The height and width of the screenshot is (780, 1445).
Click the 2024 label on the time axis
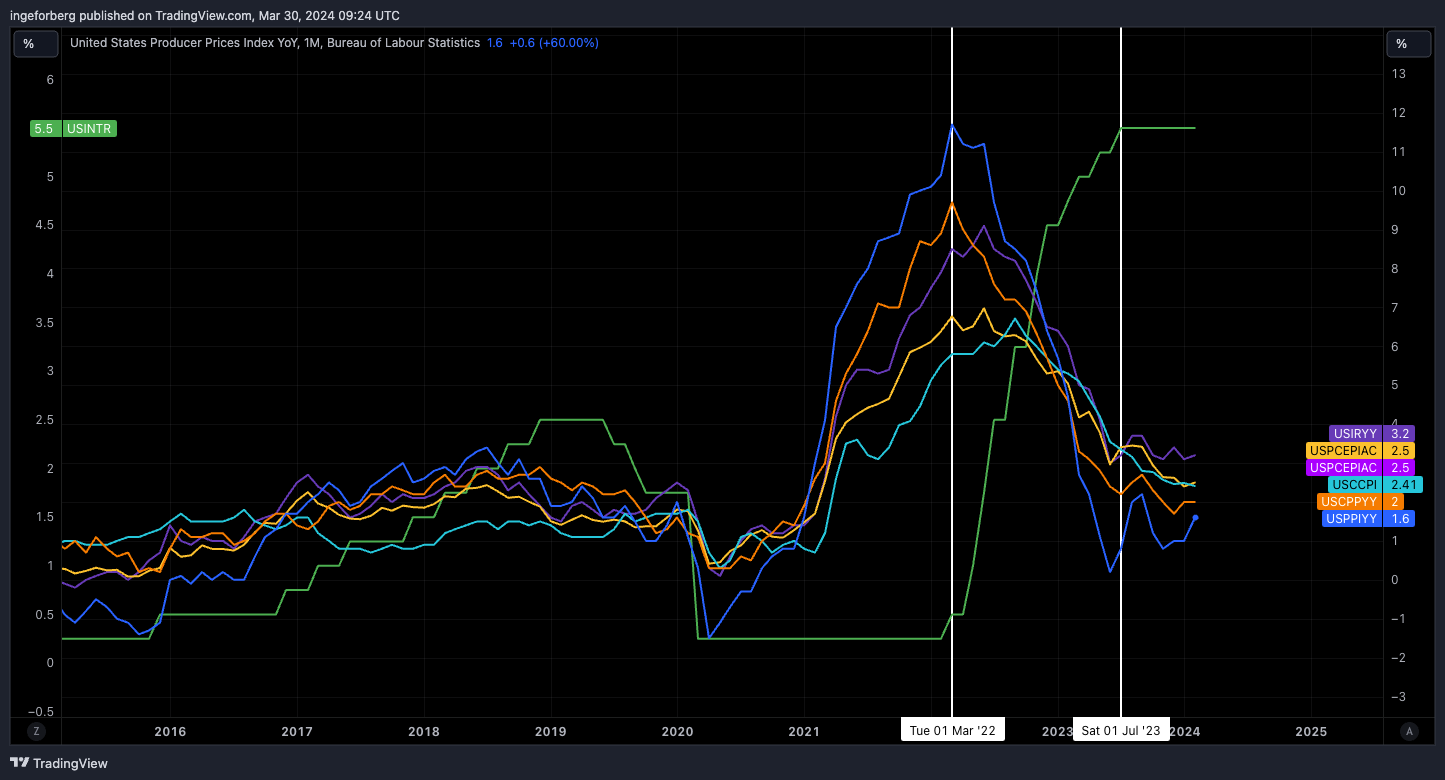point(1185,731)
